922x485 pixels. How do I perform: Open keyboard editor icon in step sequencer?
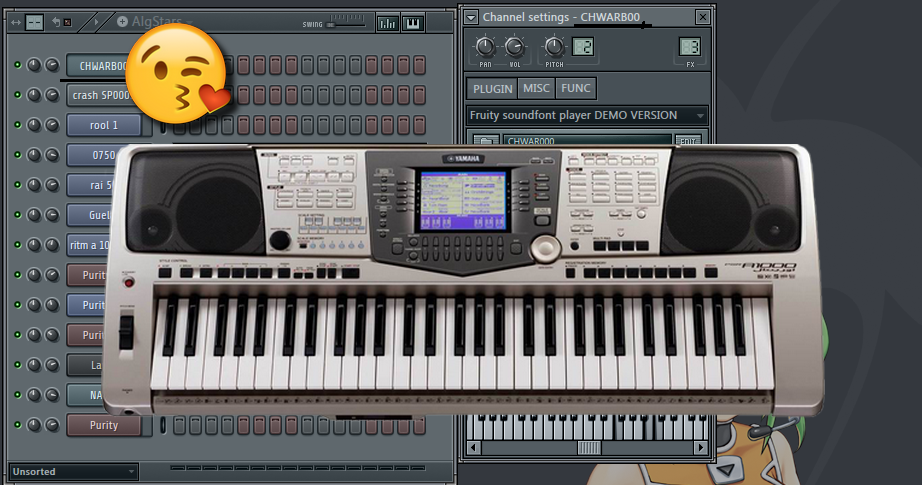tap(413, 23)
